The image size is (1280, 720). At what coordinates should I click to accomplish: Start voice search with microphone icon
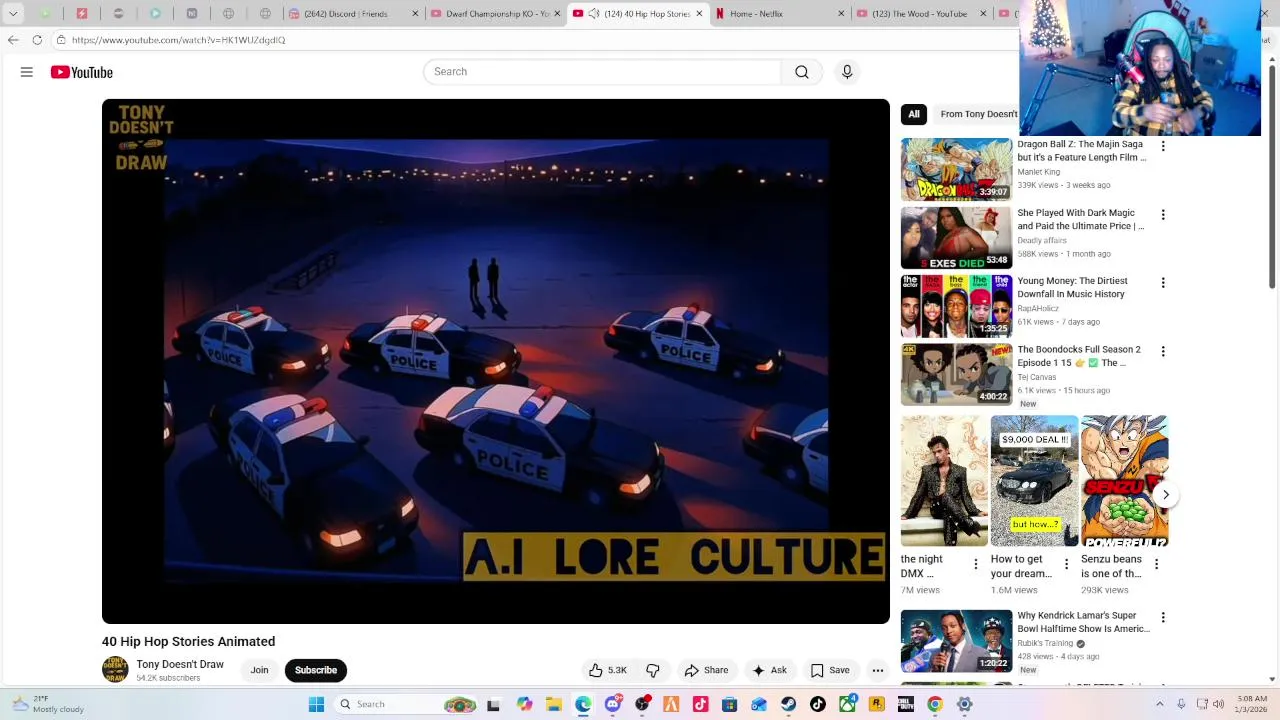(847, 72)
